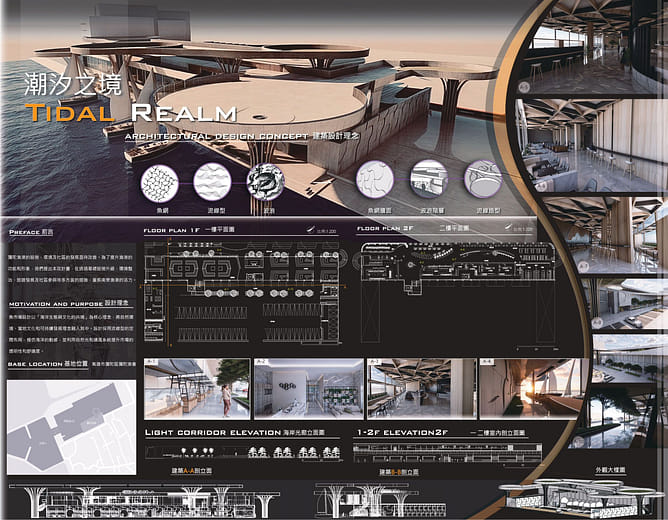Click the fishing net pattern circle icon
This screenshot has width=668, height=520.
click(159, 183)
